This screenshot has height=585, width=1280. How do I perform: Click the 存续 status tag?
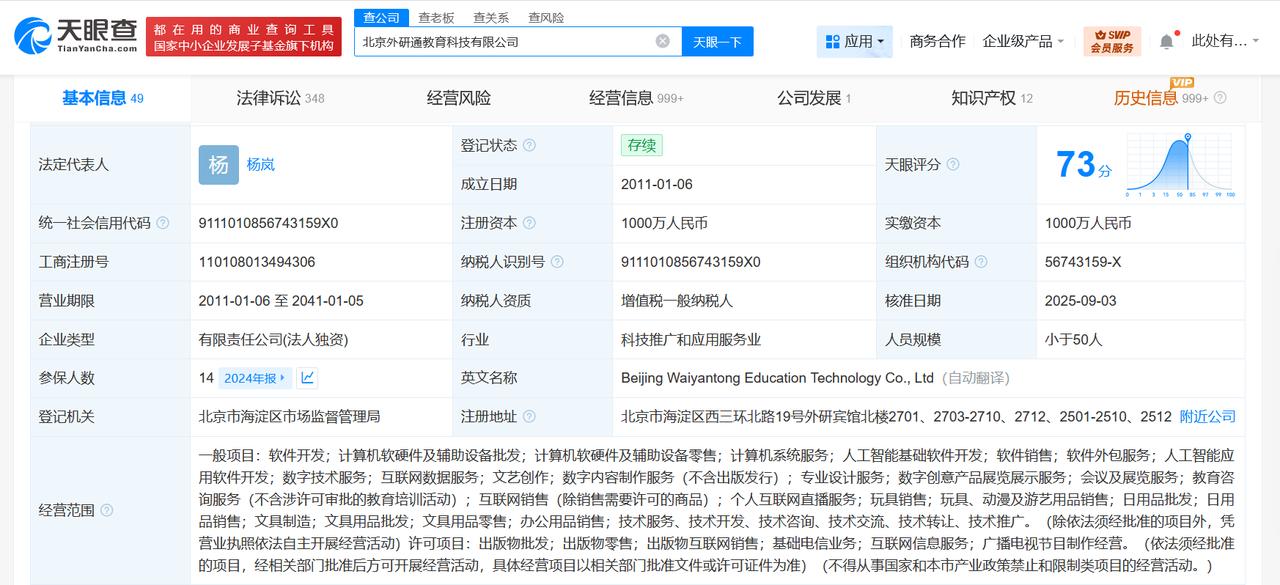tap(641, 145)
